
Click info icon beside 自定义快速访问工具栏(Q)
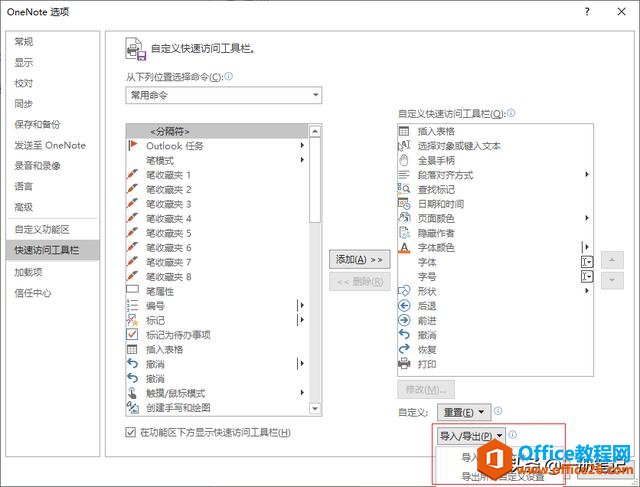511,113
